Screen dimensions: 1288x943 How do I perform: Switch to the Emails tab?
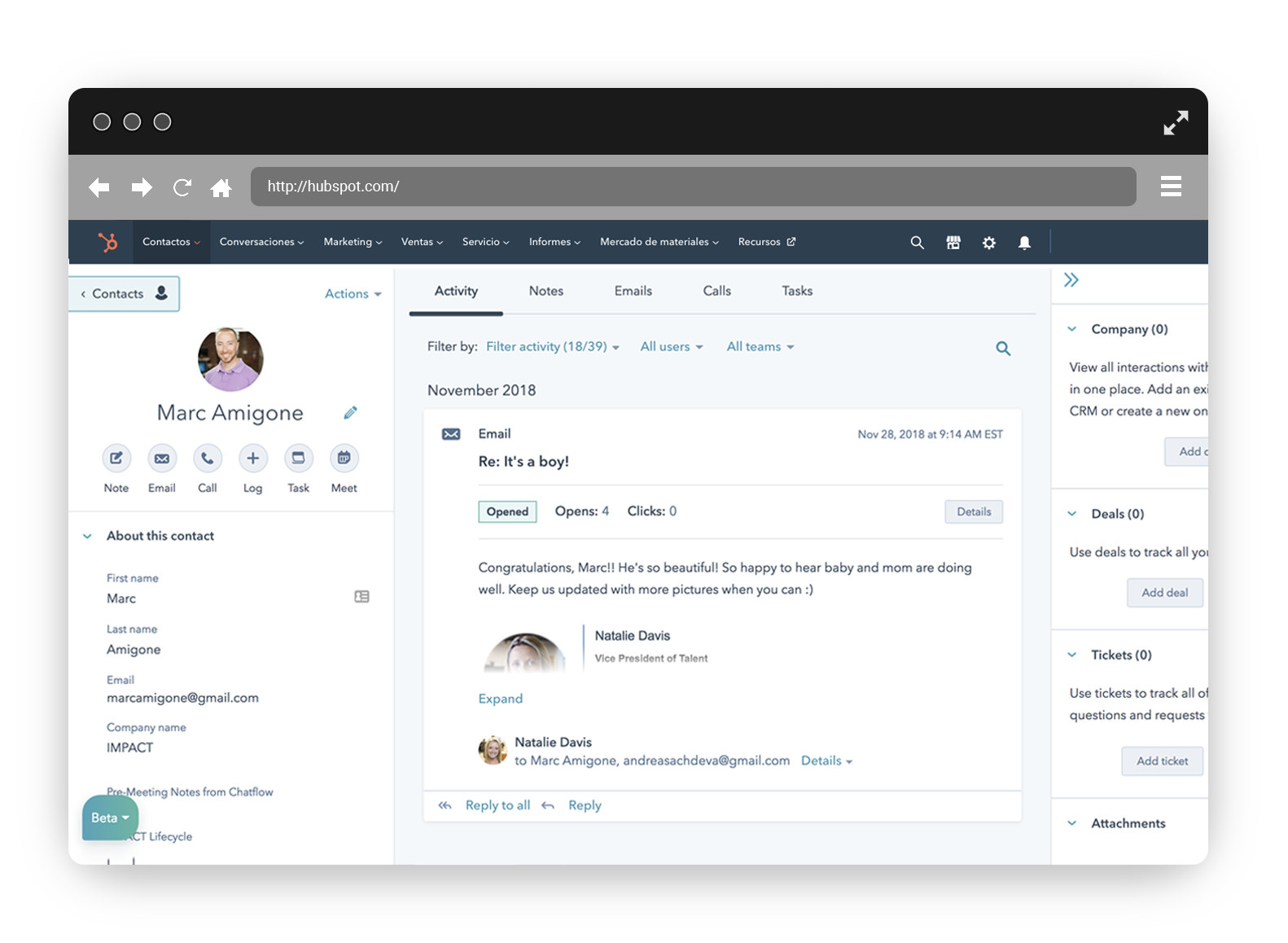point(633,292)
